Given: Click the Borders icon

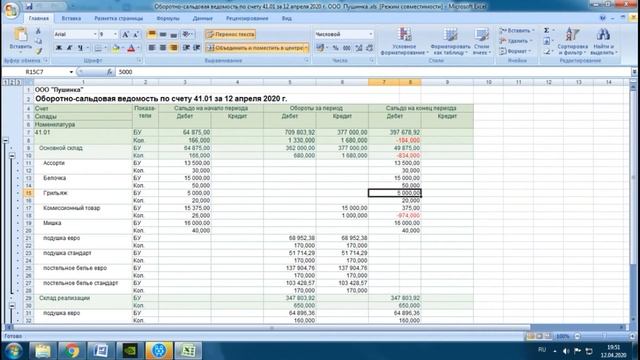Looking at the screenshot, I should pos(98,48).
